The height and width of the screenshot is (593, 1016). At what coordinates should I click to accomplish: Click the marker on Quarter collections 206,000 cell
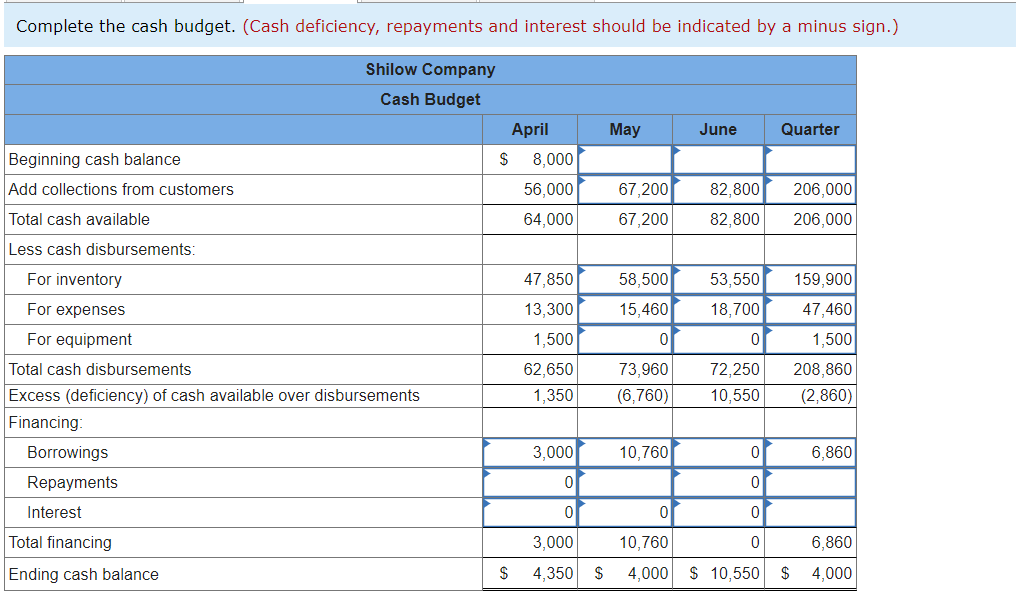[x=768, y=183]
